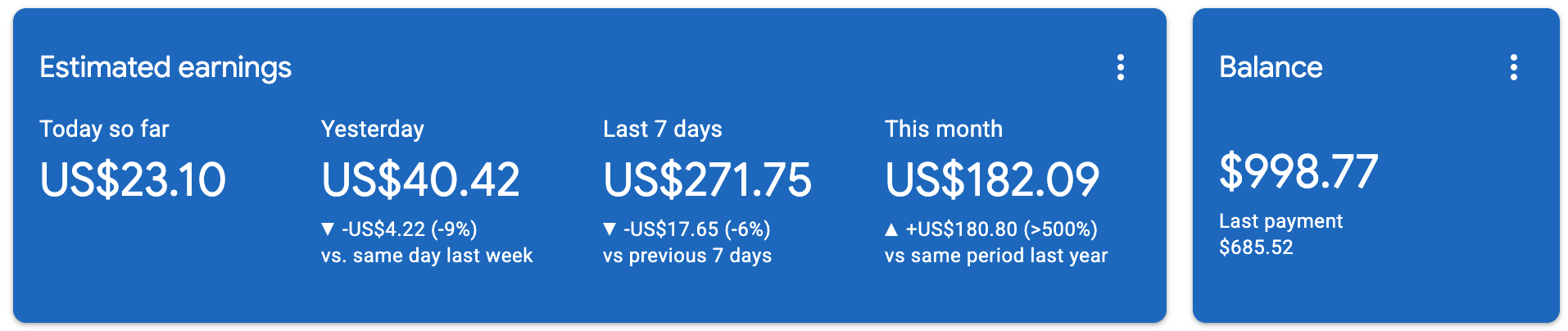Click the down arrow under Last 7 days

point(610,229)
